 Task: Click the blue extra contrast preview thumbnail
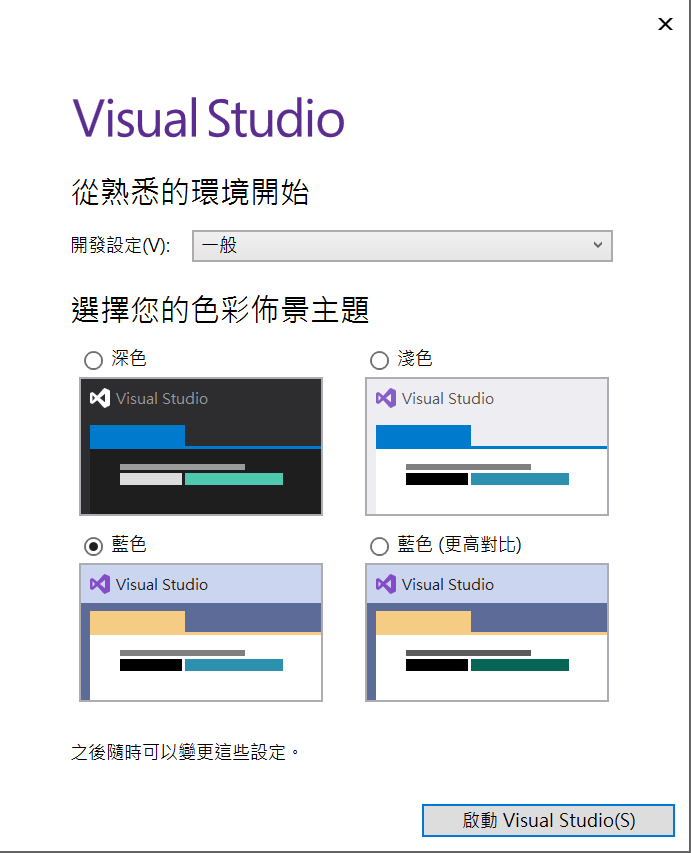tap(487, 632)
